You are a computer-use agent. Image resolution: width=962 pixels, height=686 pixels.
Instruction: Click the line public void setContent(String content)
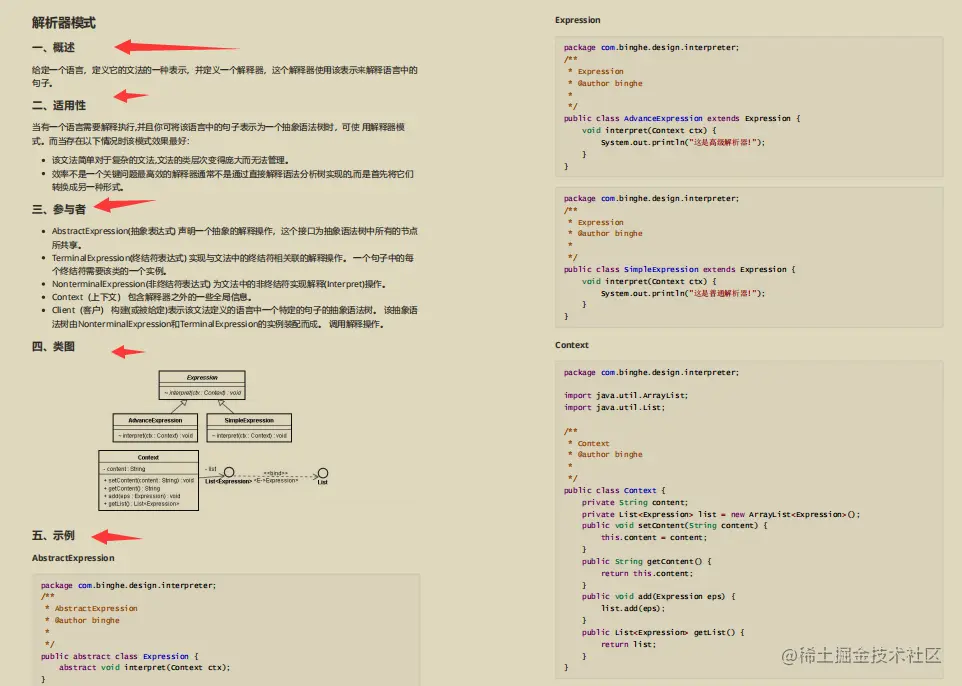click(675, 526)
